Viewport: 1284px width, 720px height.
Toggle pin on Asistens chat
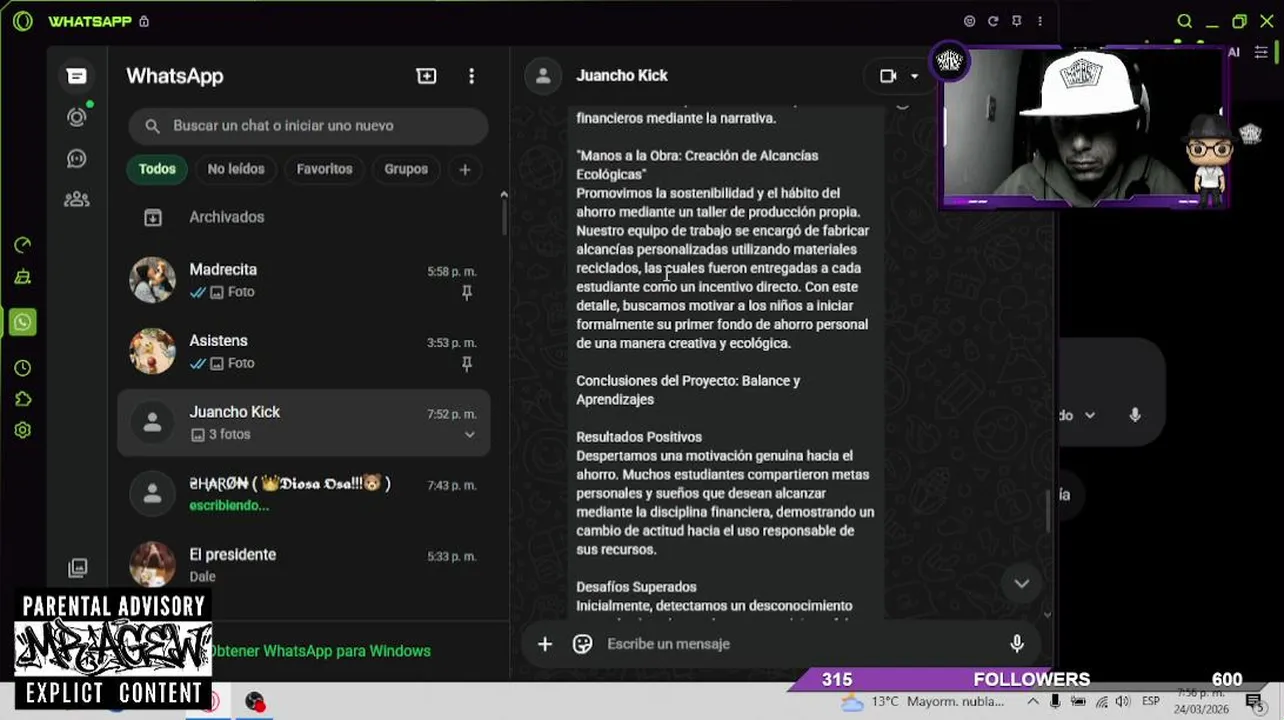(467, 364)
